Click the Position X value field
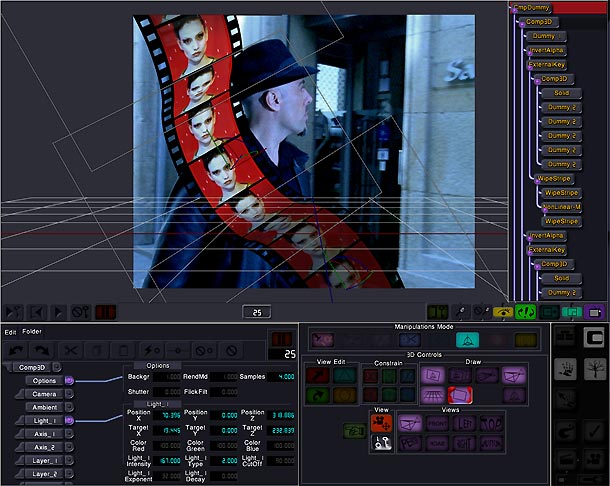 [169, 414]
